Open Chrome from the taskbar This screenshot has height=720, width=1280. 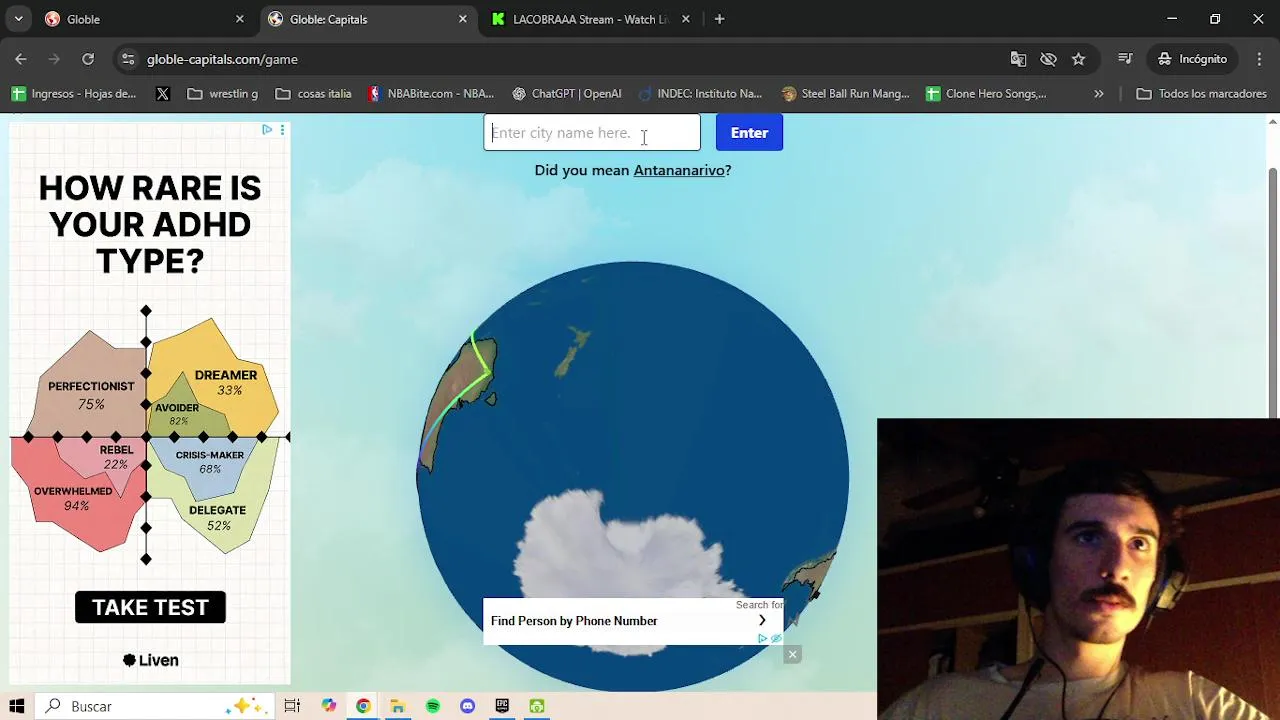[363, 706]
